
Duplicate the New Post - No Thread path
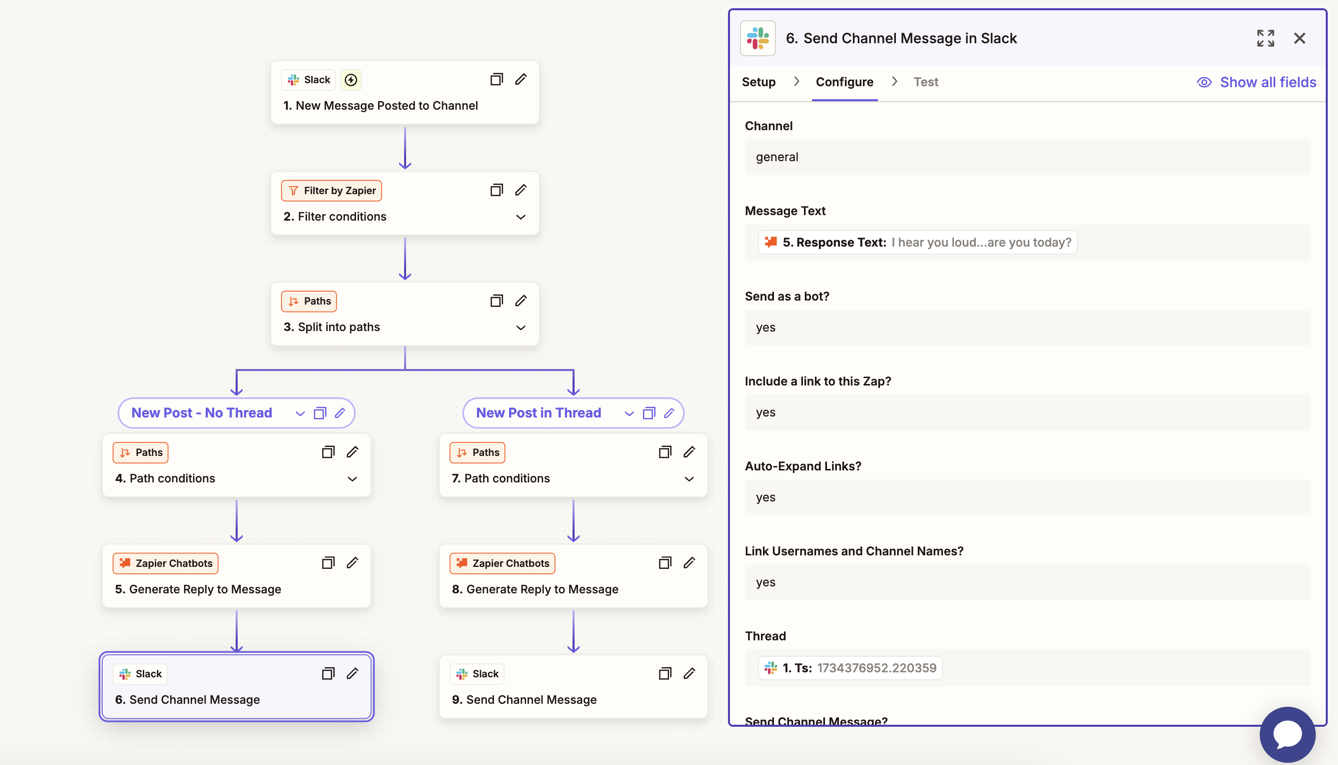[320, 413]
